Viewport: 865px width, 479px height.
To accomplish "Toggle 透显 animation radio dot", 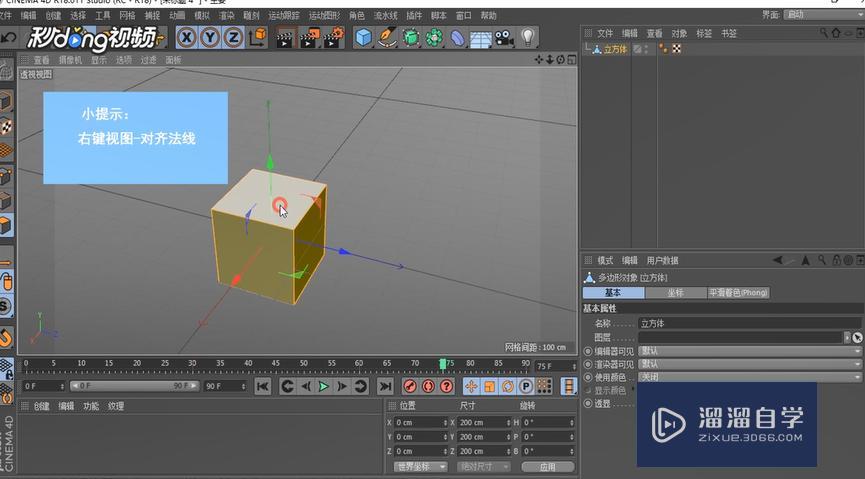I will (x=588, y=404).
